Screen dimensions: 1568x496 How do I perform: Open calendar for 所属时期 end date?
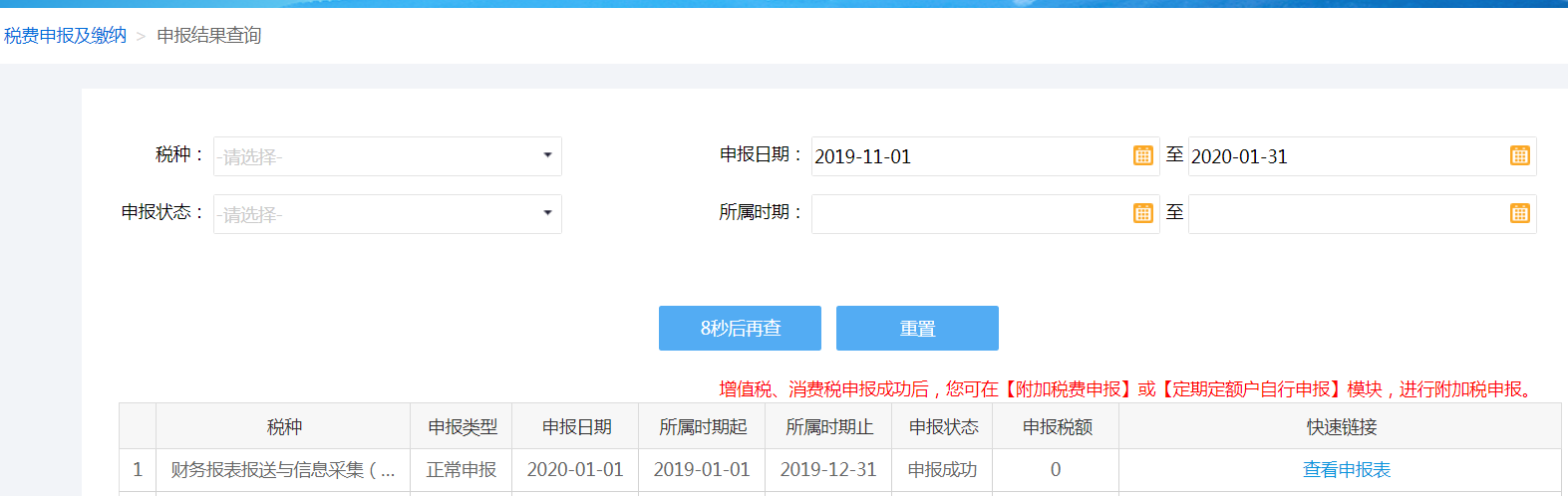[x=1519, y=214]
